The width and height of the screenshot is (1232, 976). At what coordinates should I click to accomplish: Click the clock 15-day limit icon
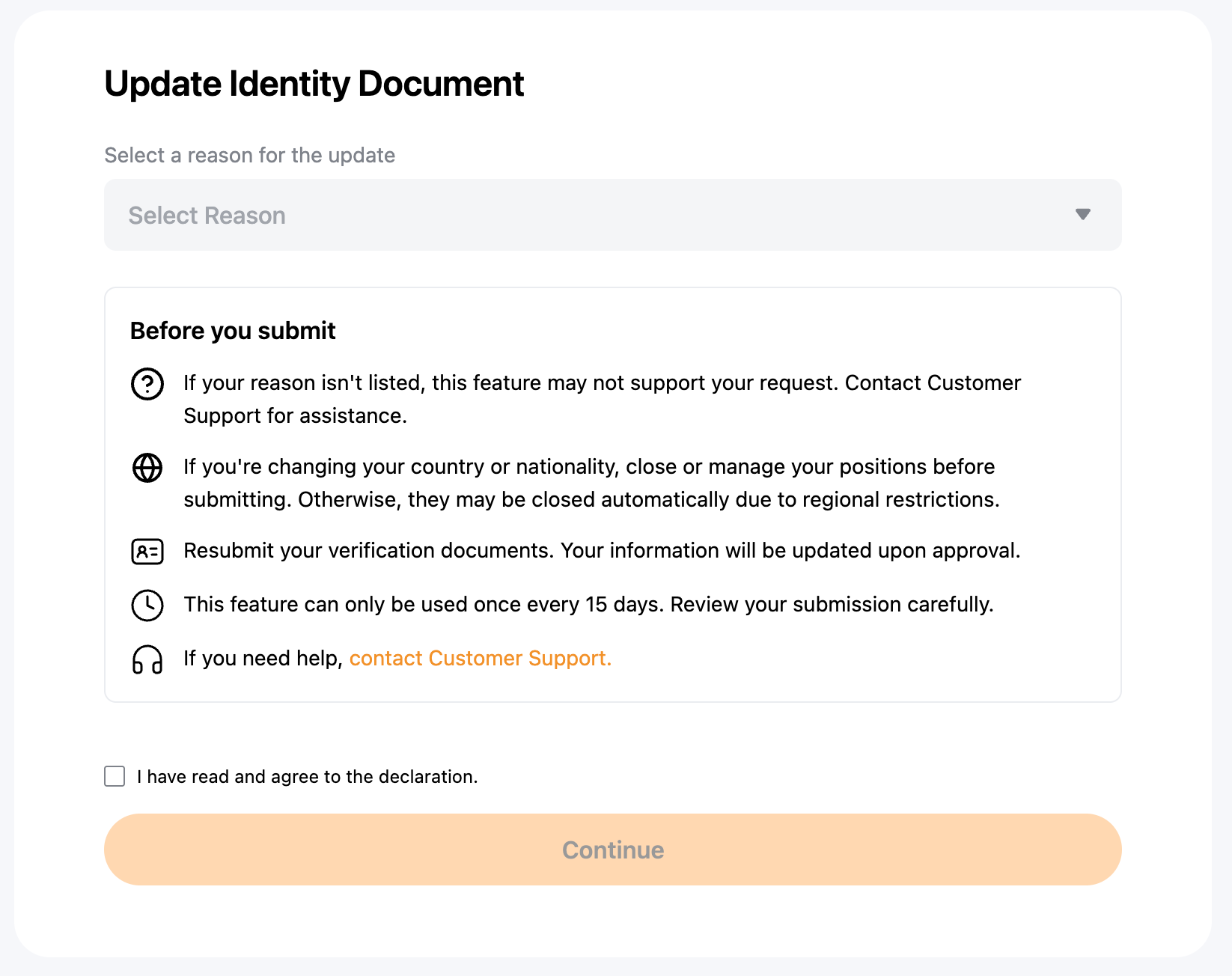[x=147, y=605]
